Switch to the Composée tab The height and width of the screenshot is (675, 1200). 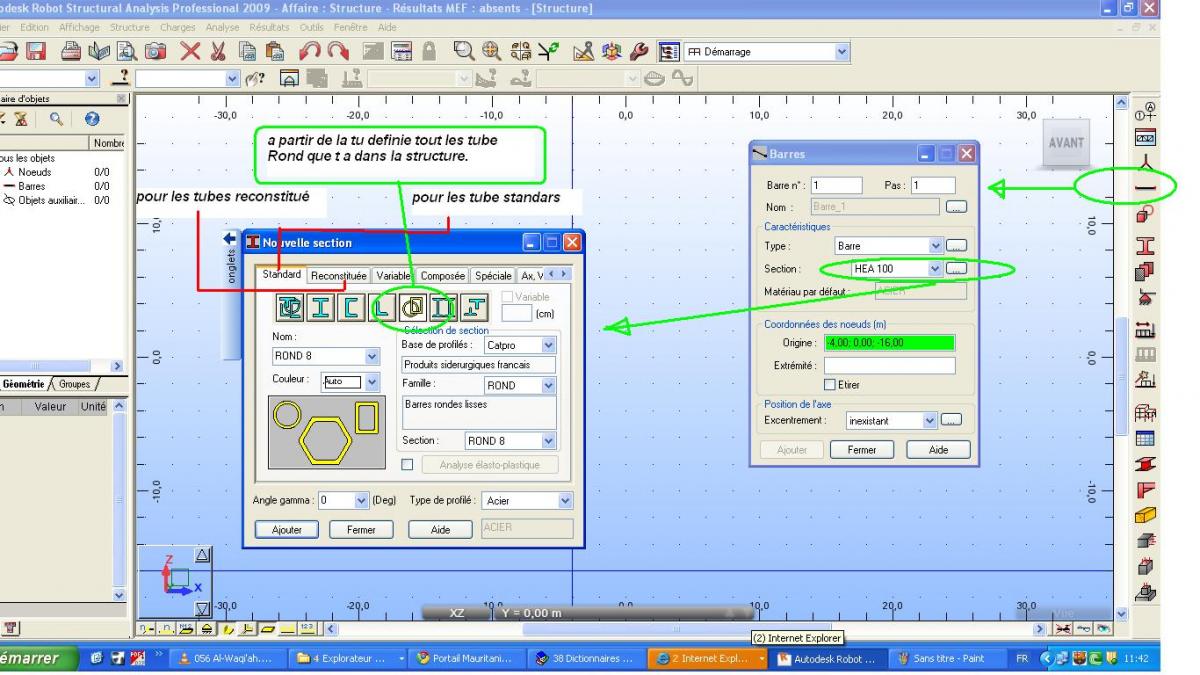pyautogui.click(x=443, y=275)
